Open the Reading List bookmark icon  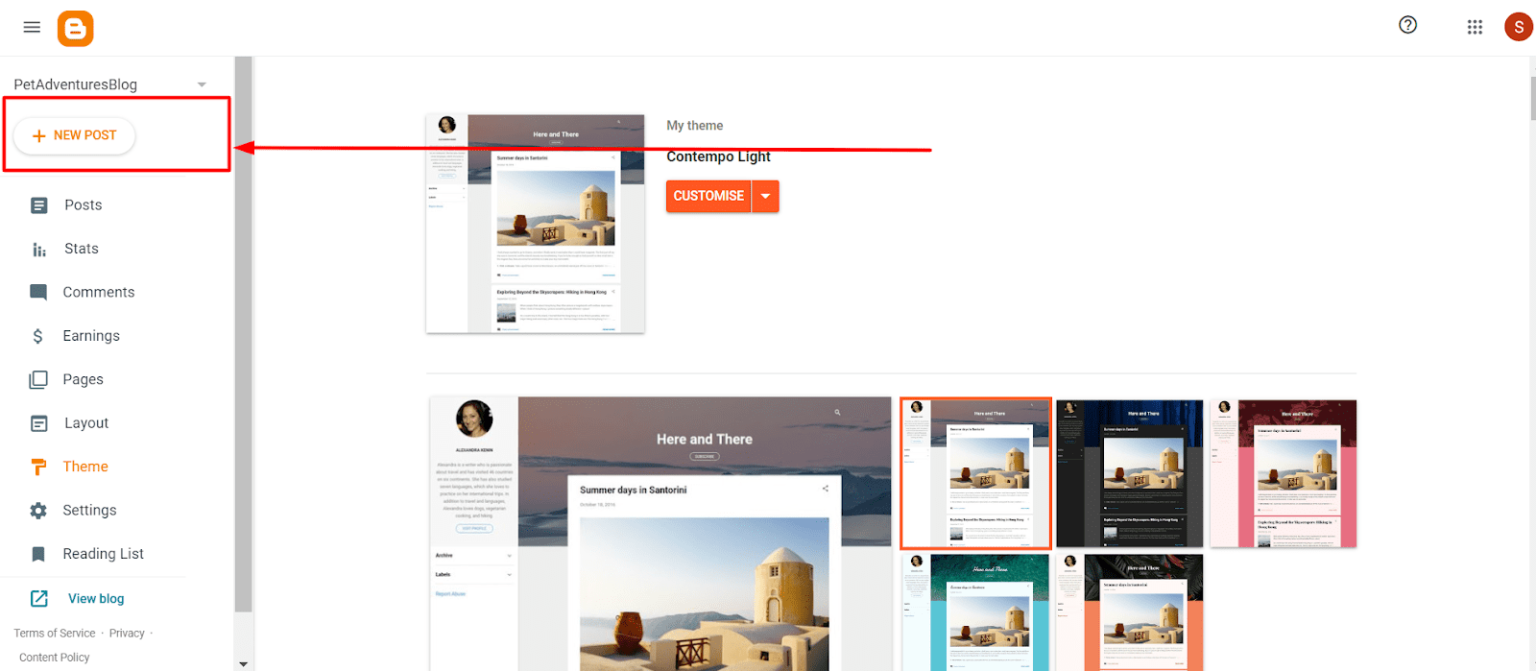(x=37, y=553)
